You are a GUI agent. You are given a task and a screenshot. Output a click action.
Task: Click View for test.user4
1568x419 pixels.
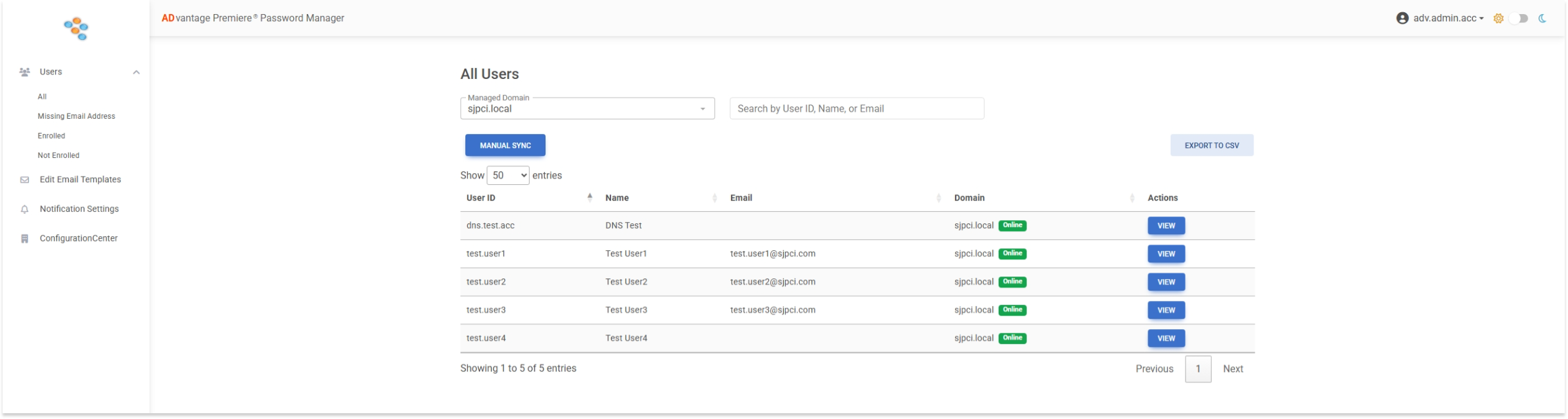coord(1166,339)
